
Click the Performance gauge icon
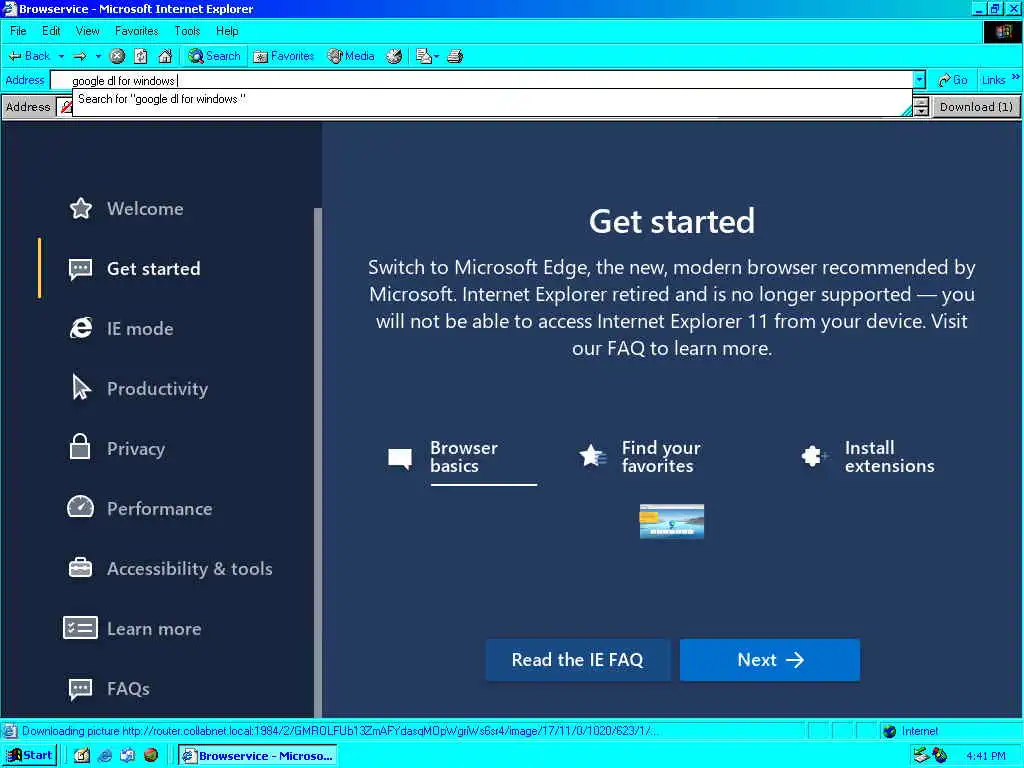80,507
